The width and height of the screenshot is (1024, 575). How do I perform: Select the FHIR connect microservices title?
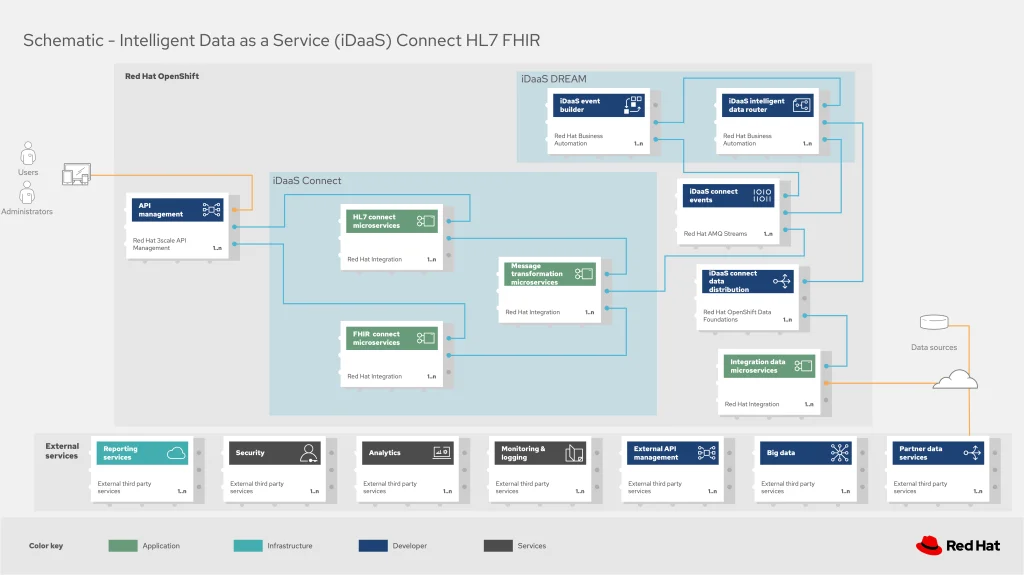pyautogui.click(x=376, y=338)
